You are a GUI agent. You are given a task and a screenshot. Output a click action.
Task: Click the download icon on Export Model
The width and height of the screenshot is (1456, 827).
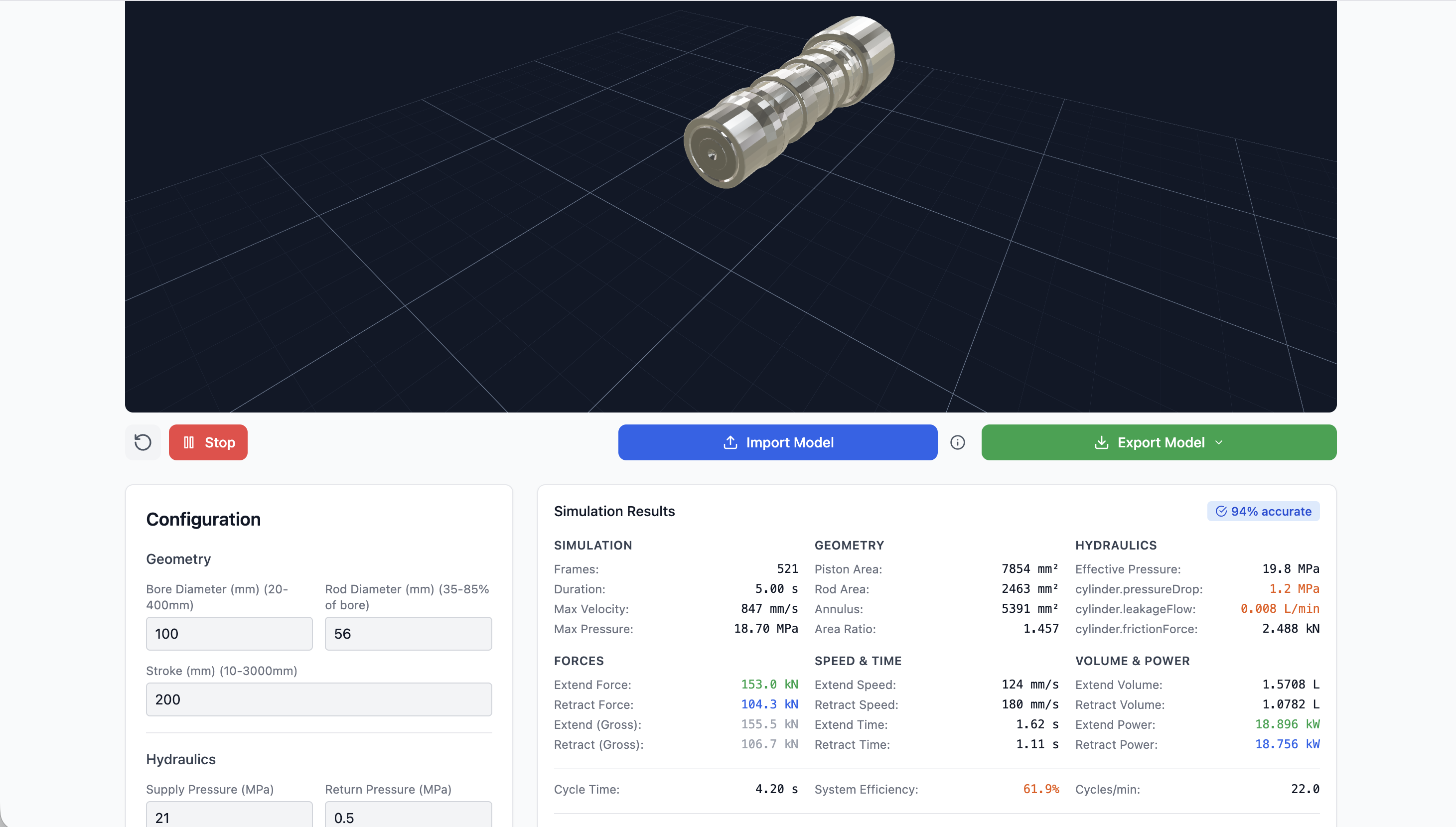tap(1102, 442)
